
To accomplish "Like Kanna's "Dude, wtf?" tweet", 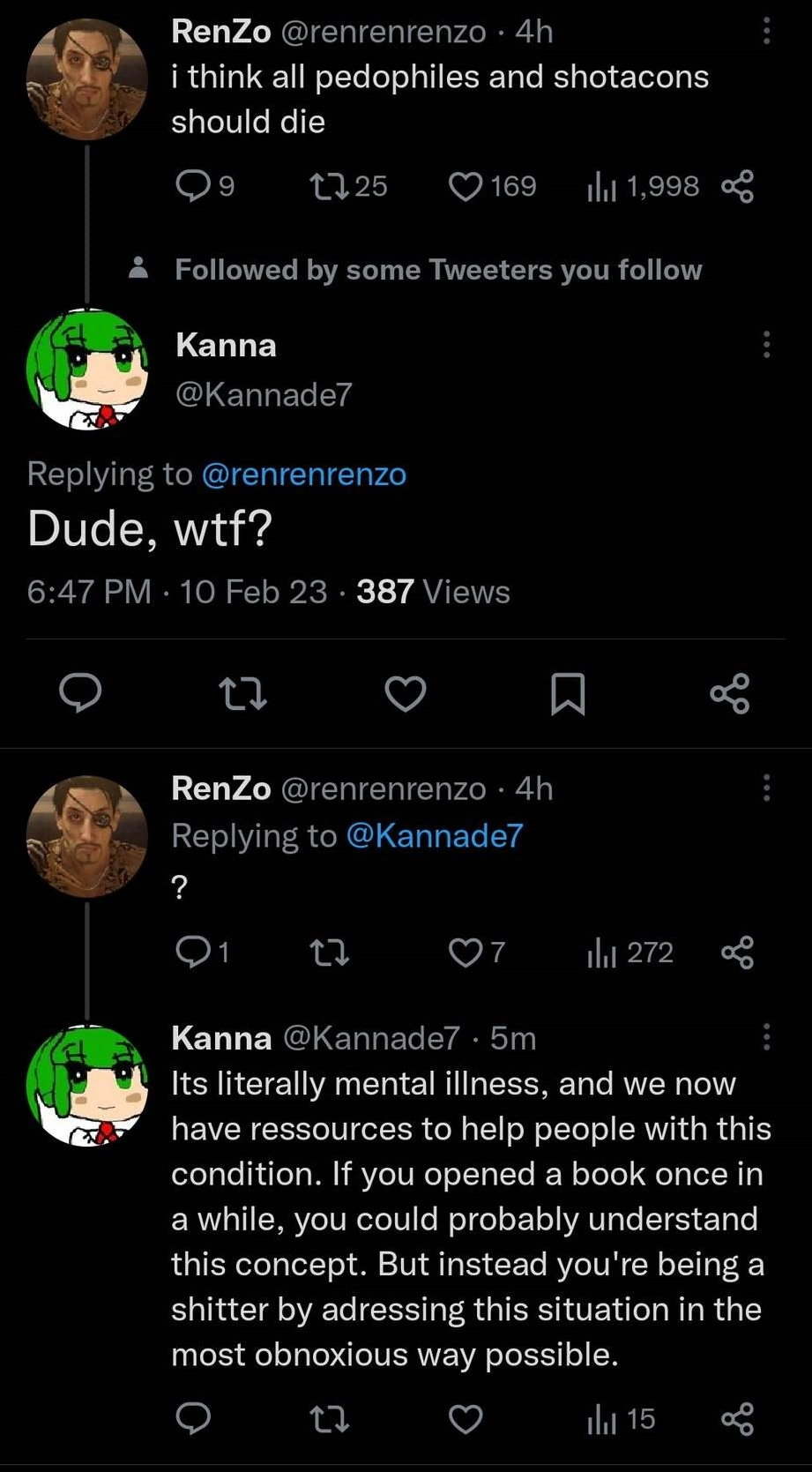I will pos(406,693).
